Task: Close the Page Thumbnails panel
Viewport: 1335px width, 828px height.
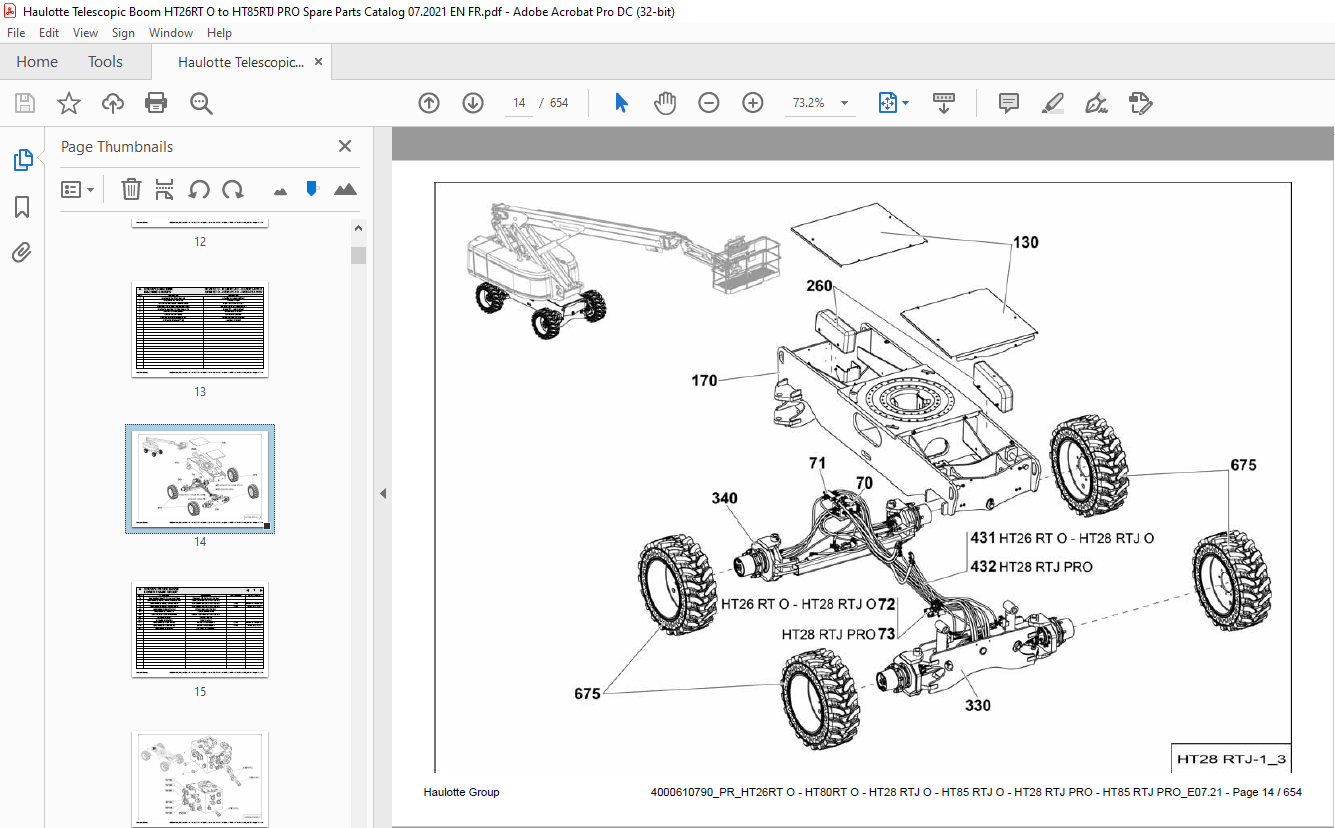Action: tap(345, 146)
